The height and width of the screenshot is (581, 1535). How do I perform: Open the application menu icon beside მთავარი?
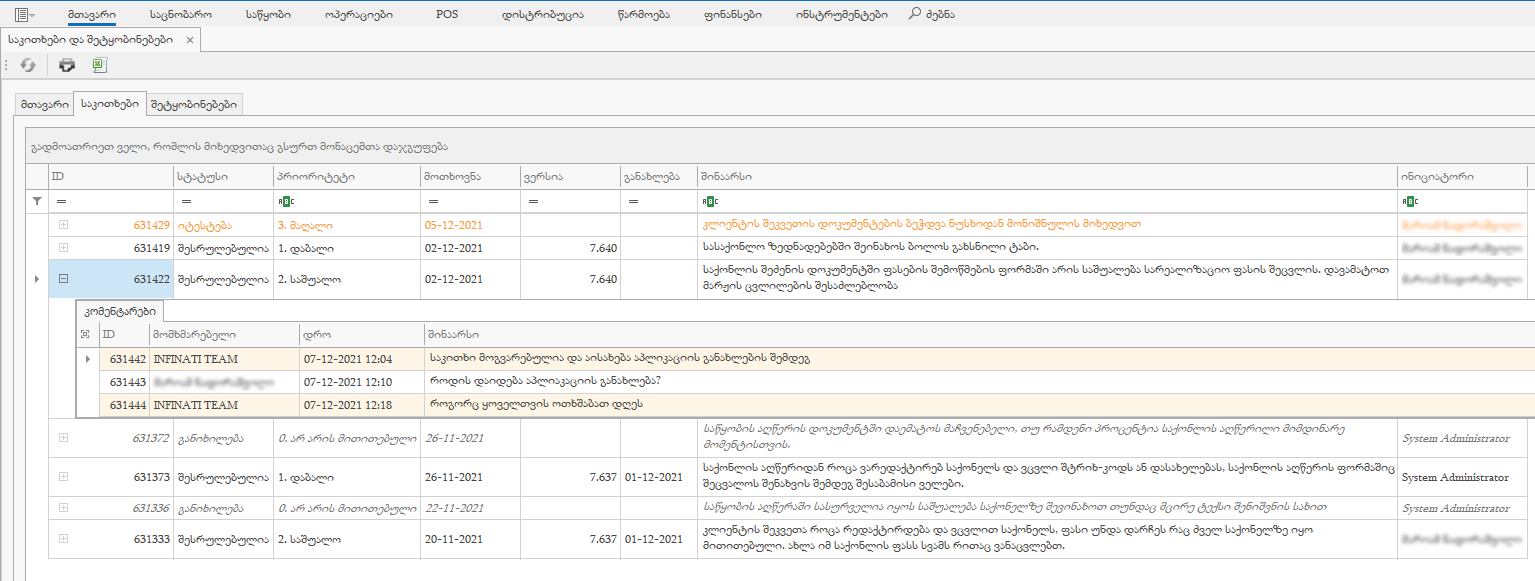[x=24, y=15]
